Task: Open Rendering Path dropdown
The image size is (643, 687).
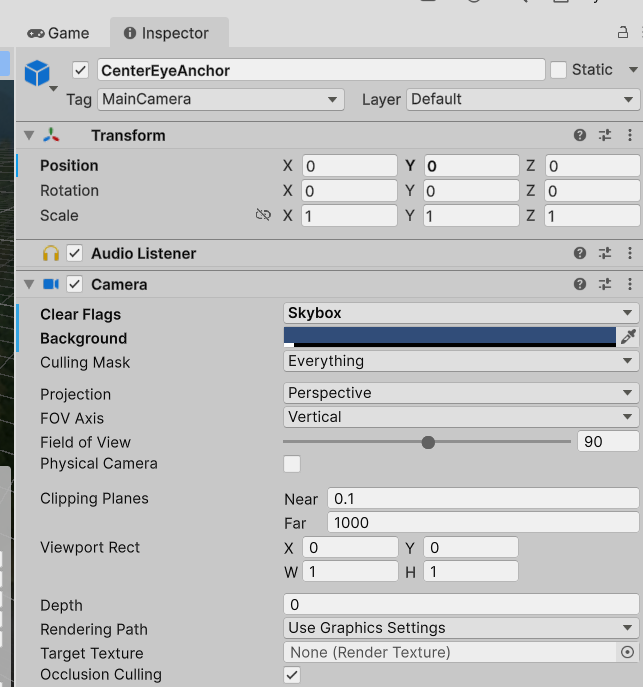Action: click(x=461, y=628)
